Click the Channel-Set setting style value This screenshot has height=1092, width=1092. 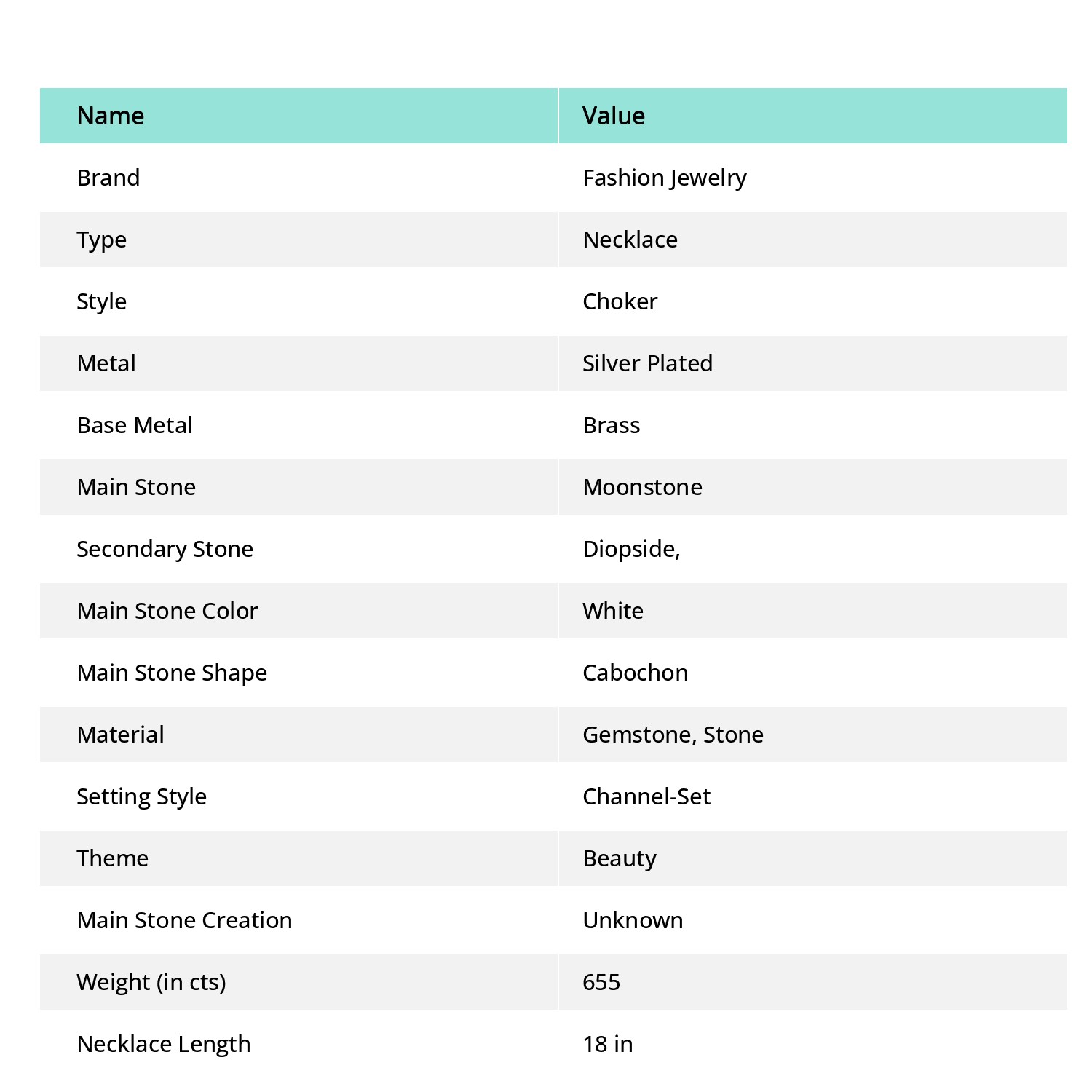pos(646,796)
